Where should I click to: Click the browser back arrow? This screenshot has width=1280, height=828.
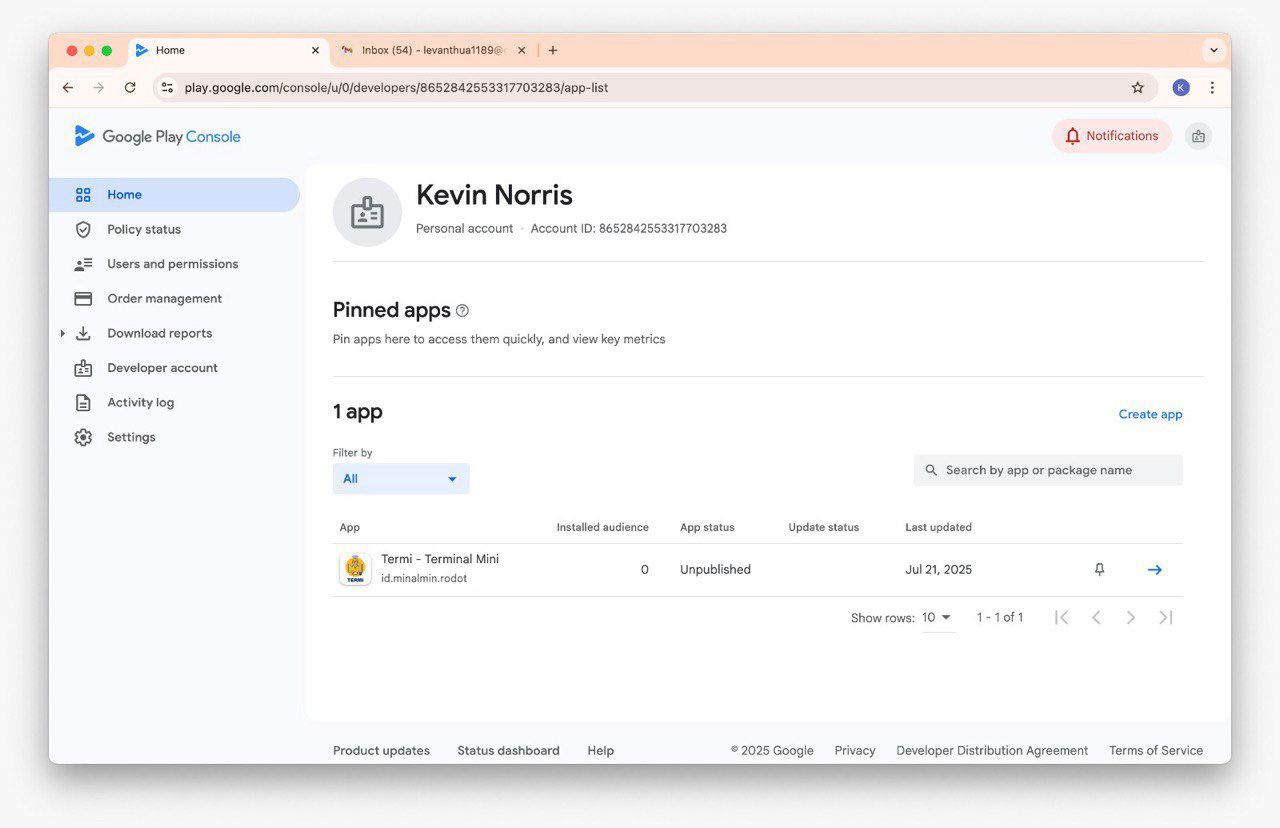pyautogui.click(x=68, y=88)
